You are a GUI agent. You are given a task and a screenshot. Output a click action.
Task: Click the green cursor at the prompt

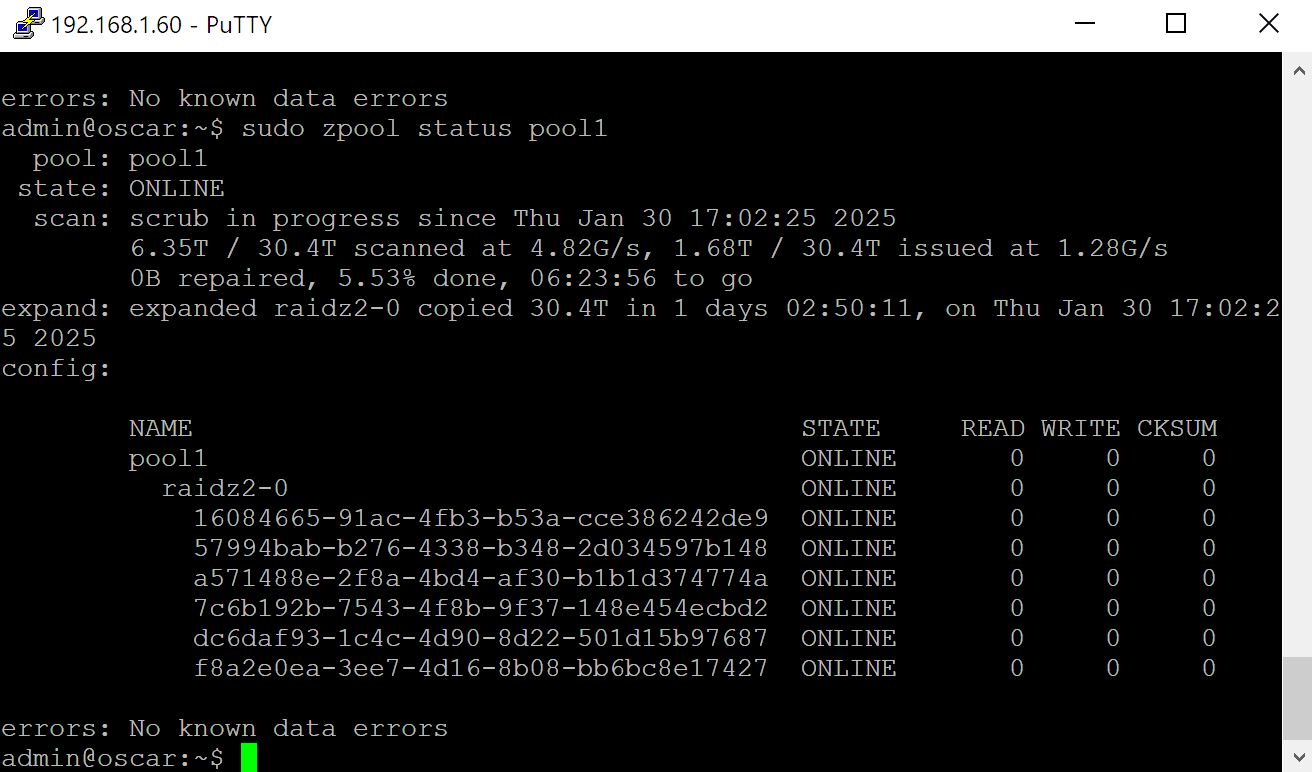click(x=249, y=758)
